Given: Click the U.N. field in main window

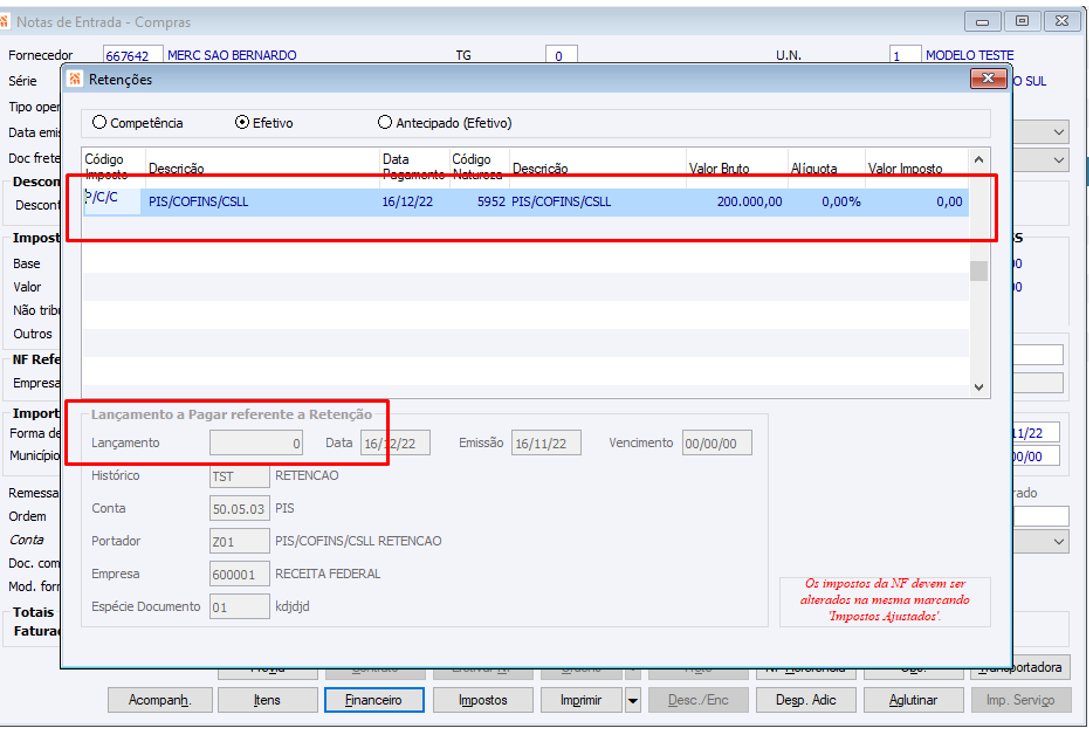Looking at the screenshot, I should pyautogui.click(x=905, y=56).
